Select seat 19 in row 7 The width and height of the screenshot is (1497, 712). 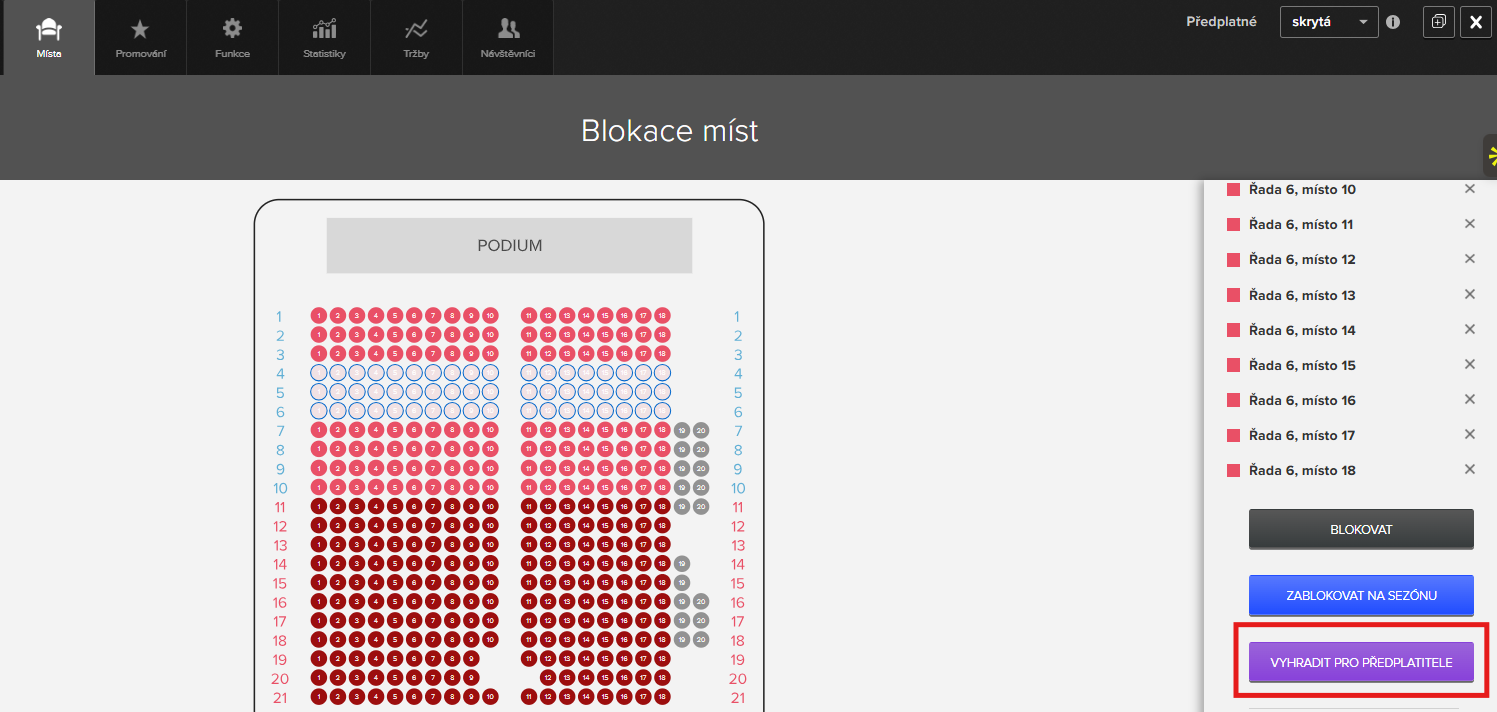pos(681,429)
